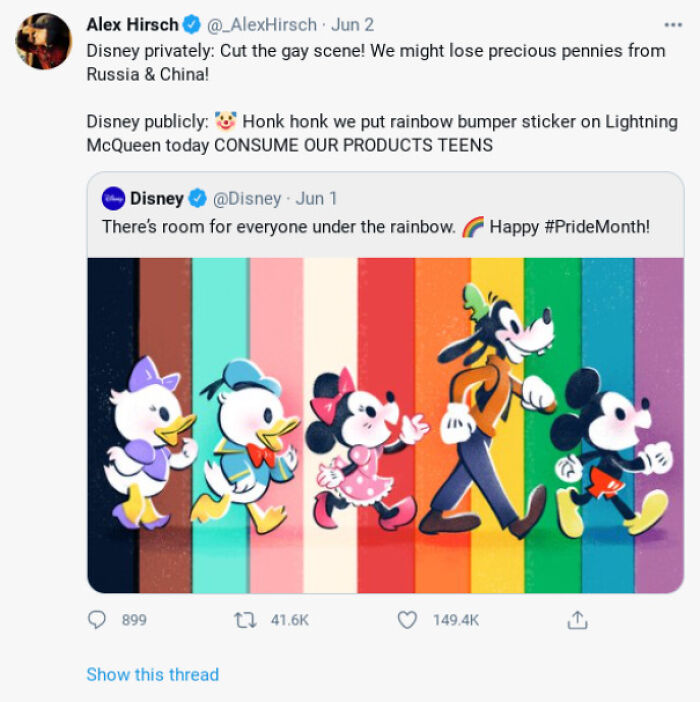Click the retweet arrows icon
The image size is (700, 702).
tap(245, 620)
